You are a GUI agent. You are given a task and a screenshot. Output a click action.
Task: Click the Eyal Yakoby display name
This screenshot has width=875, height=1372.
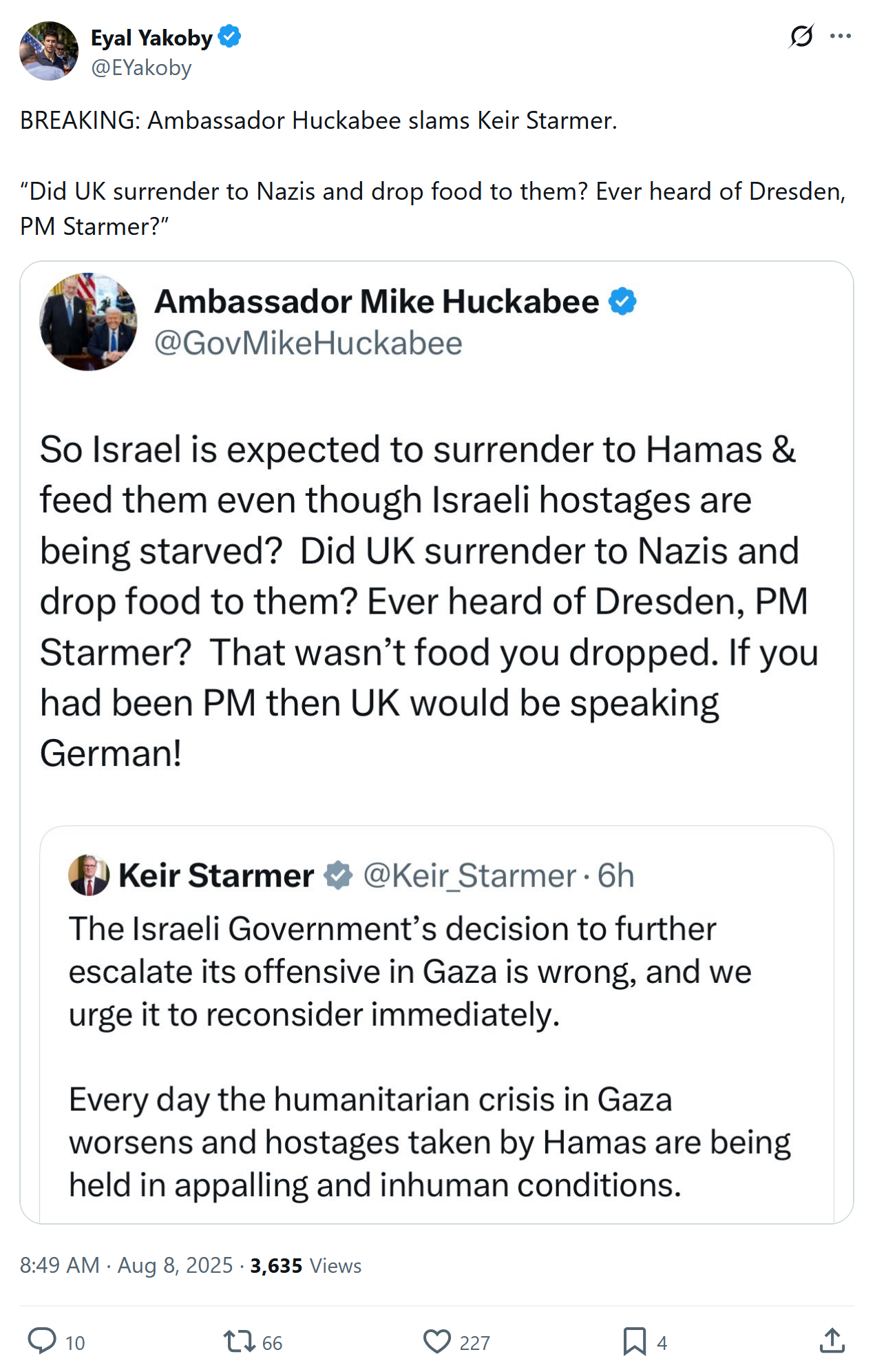tap(151, 37)
